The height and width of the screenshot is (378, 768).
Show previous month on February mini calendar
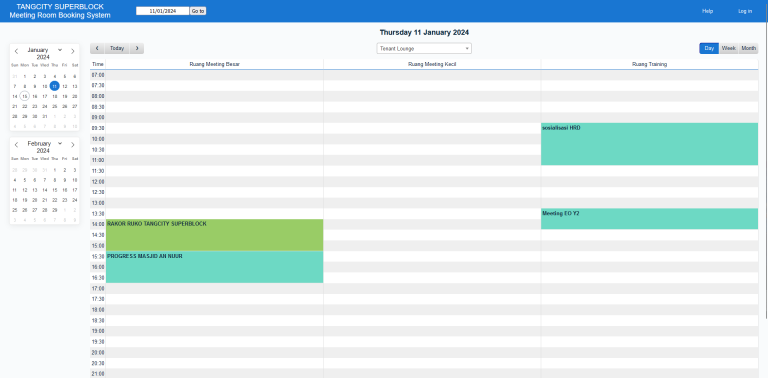(x=16, y=144)
